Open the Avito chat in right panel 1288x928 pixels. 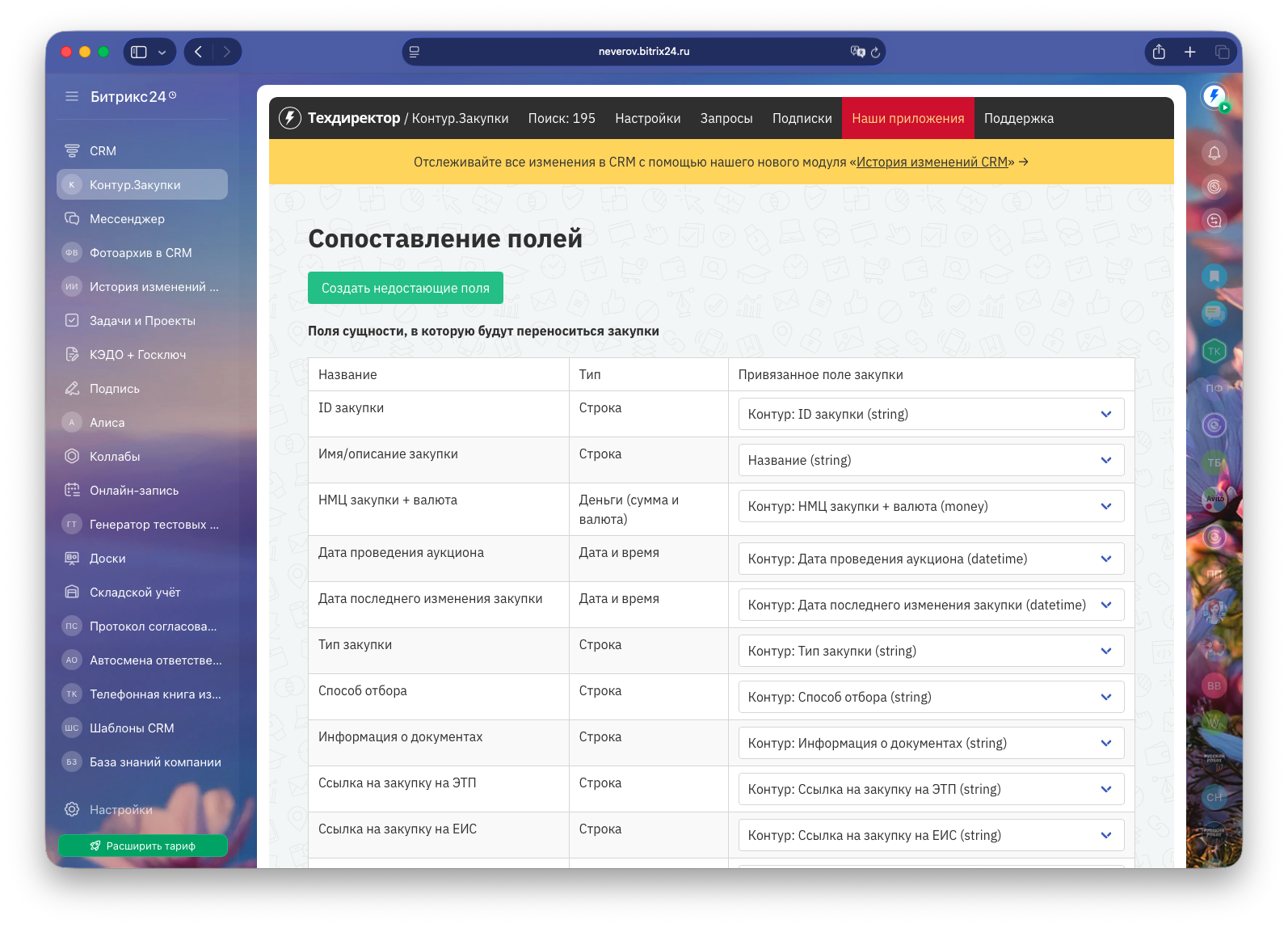[x=1214, y=499]
